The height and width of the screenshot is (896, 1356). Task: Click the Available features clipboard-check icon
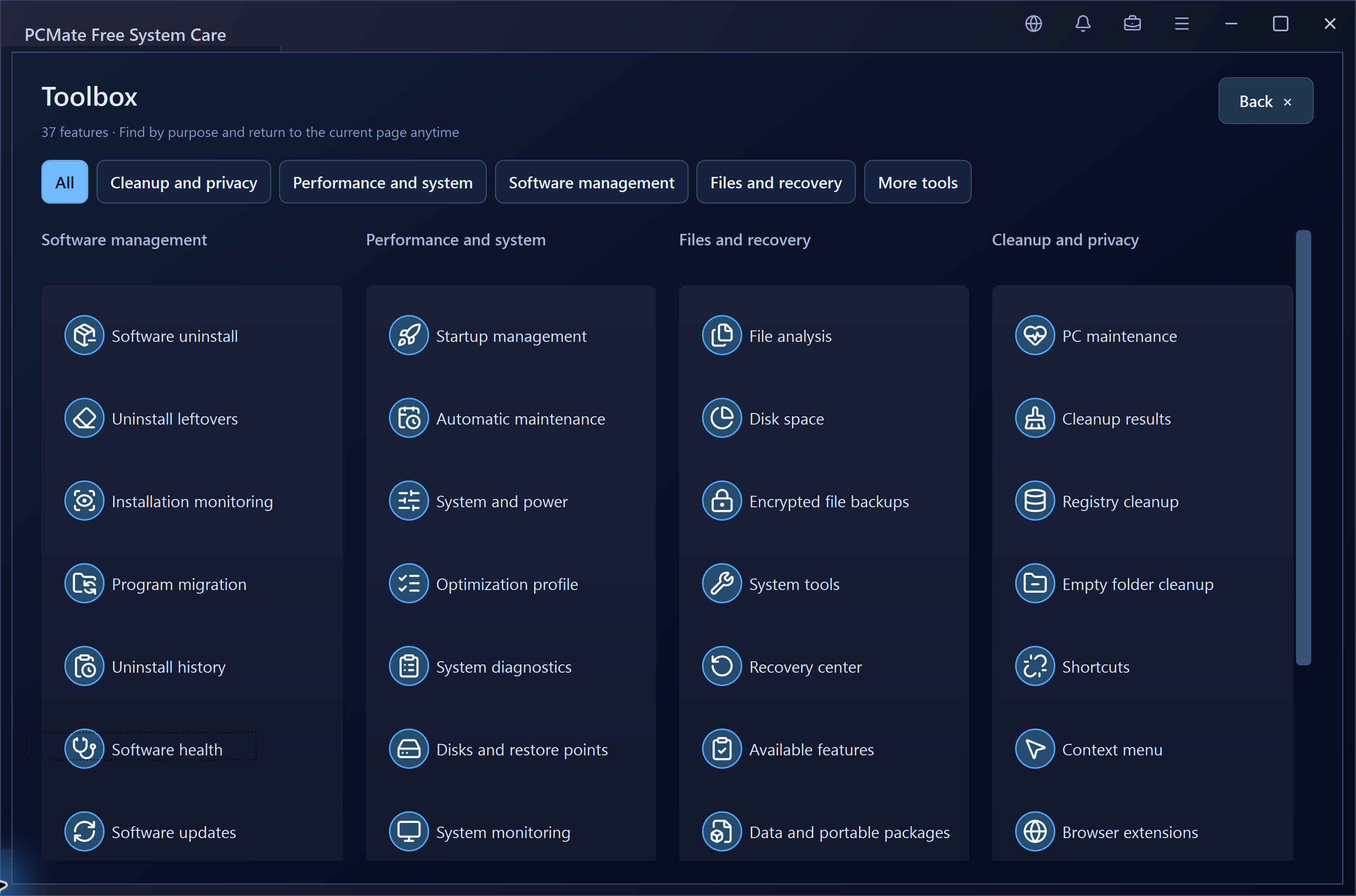(x=722, y=749)
